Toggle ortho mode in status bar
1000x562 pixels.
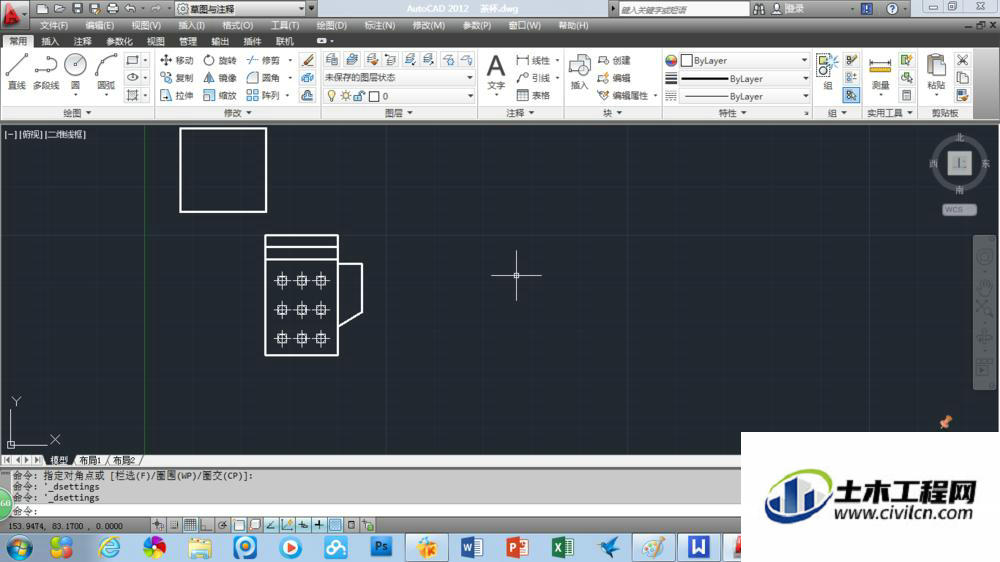point(206,525)
